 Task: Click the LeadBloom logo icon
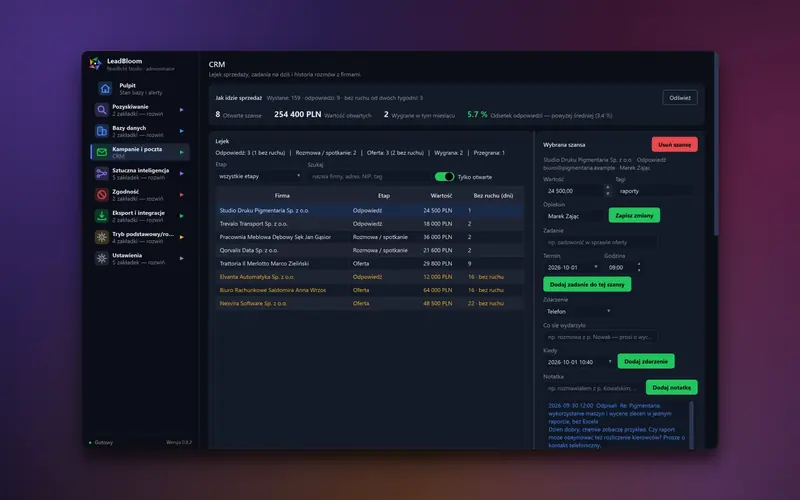[95, 64]
